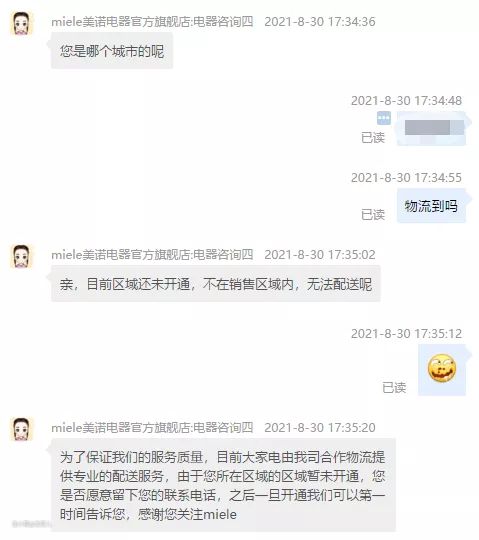
Task: Click the 已读 status beside the pumpkin emoji
Action: click(394, 387)
